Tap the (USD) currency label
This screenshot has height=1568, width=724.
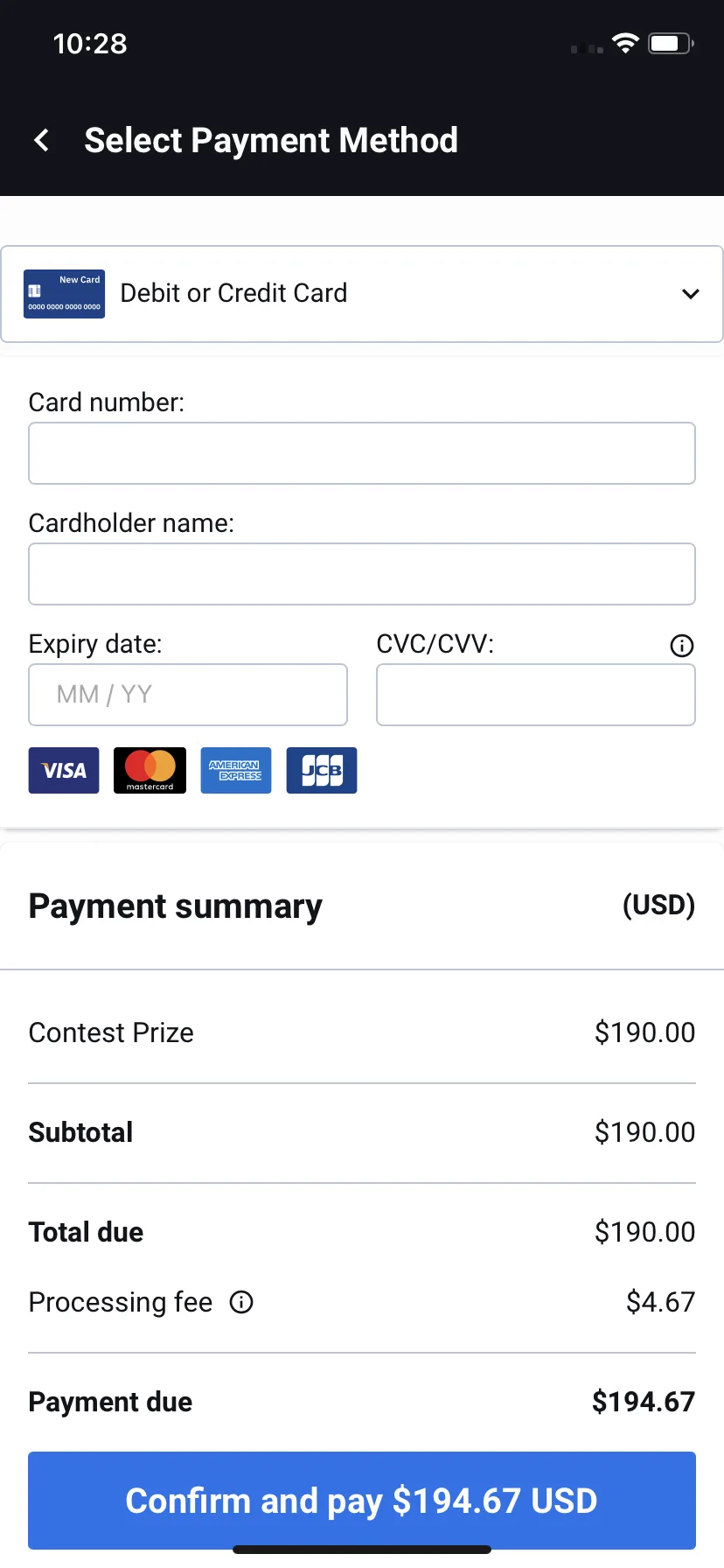tap(659, 905)
